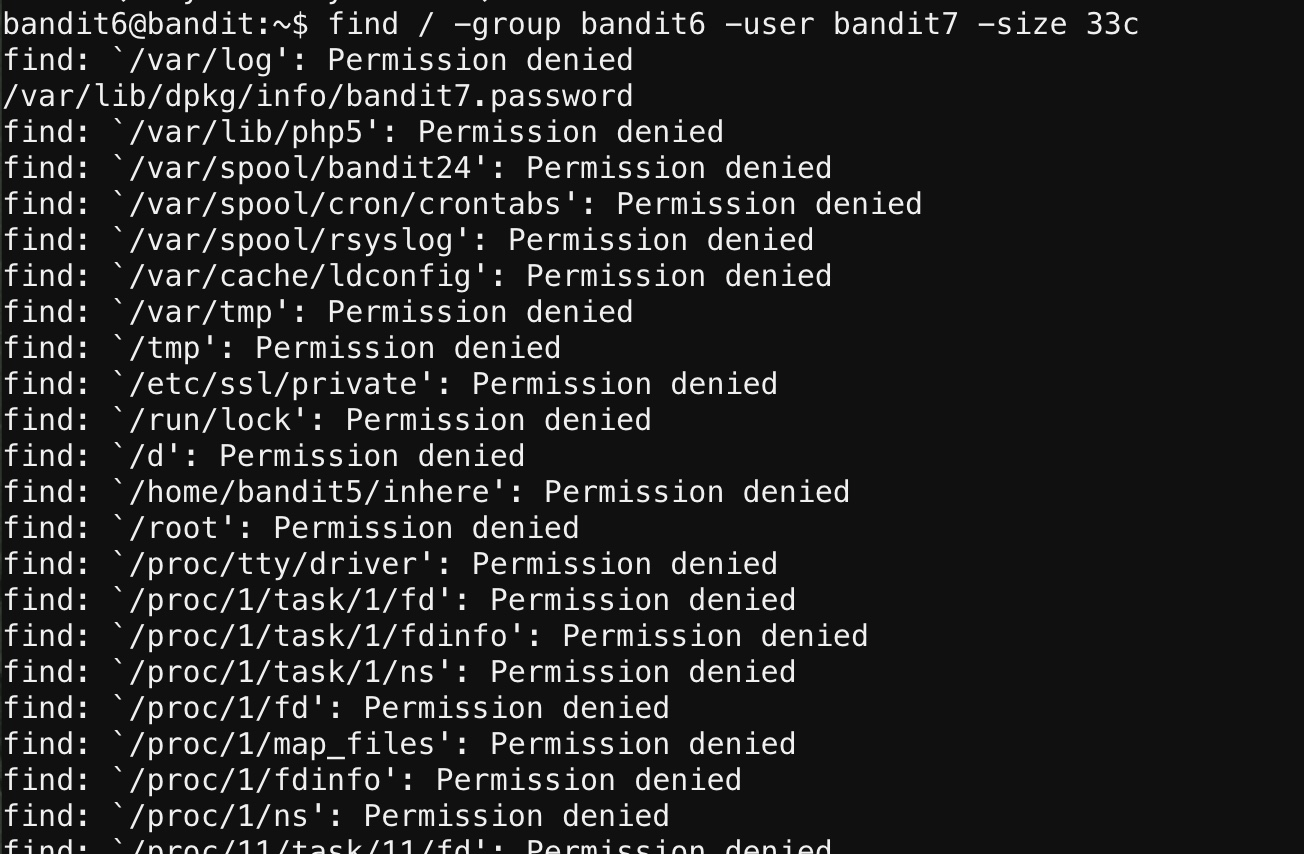Click the find command after the prompt
The width and height of the screenshot is (1304, 854).
pyautogui.click(x=733, y=23)
